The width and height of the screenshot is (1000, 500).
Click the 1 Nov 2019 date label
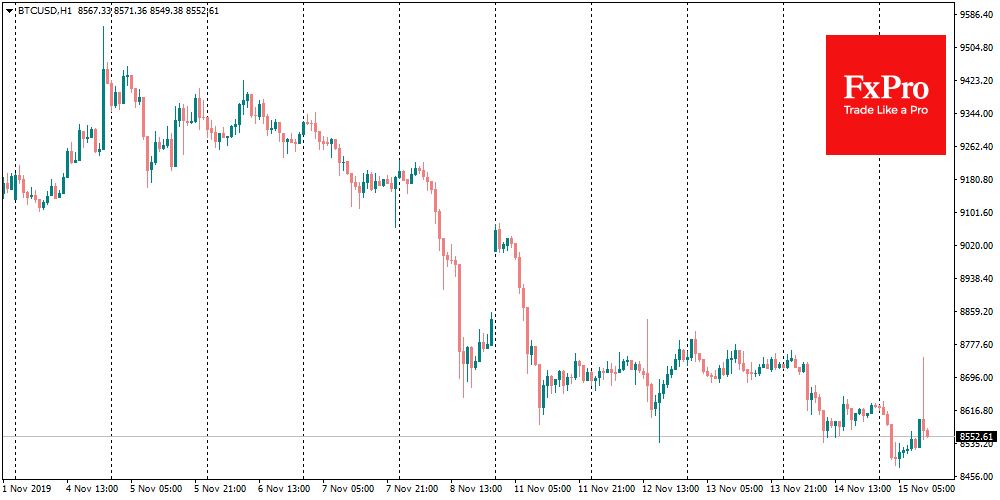point(27,489)
